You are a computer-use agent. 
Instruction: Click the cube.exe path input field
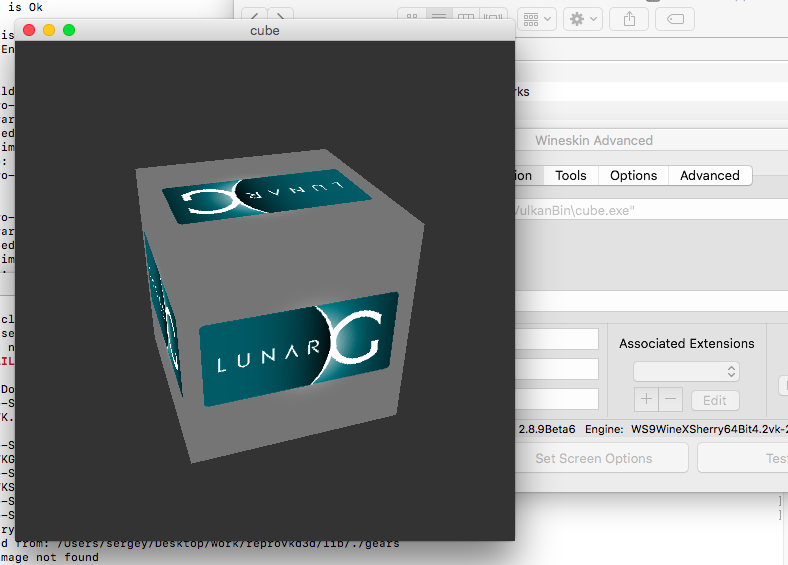[x=651, y=210]
